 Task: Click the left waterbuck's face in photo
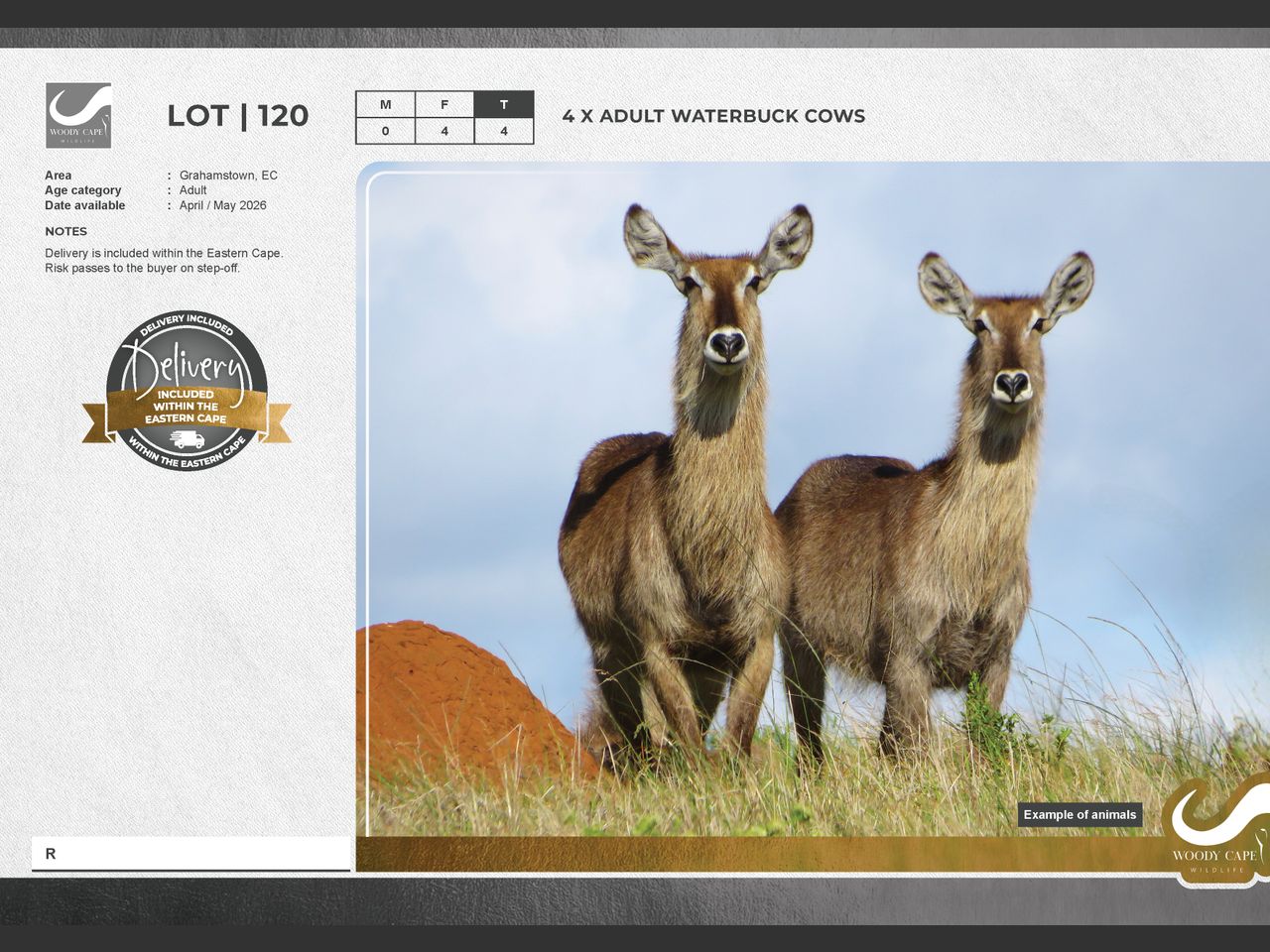pos(724,317)
